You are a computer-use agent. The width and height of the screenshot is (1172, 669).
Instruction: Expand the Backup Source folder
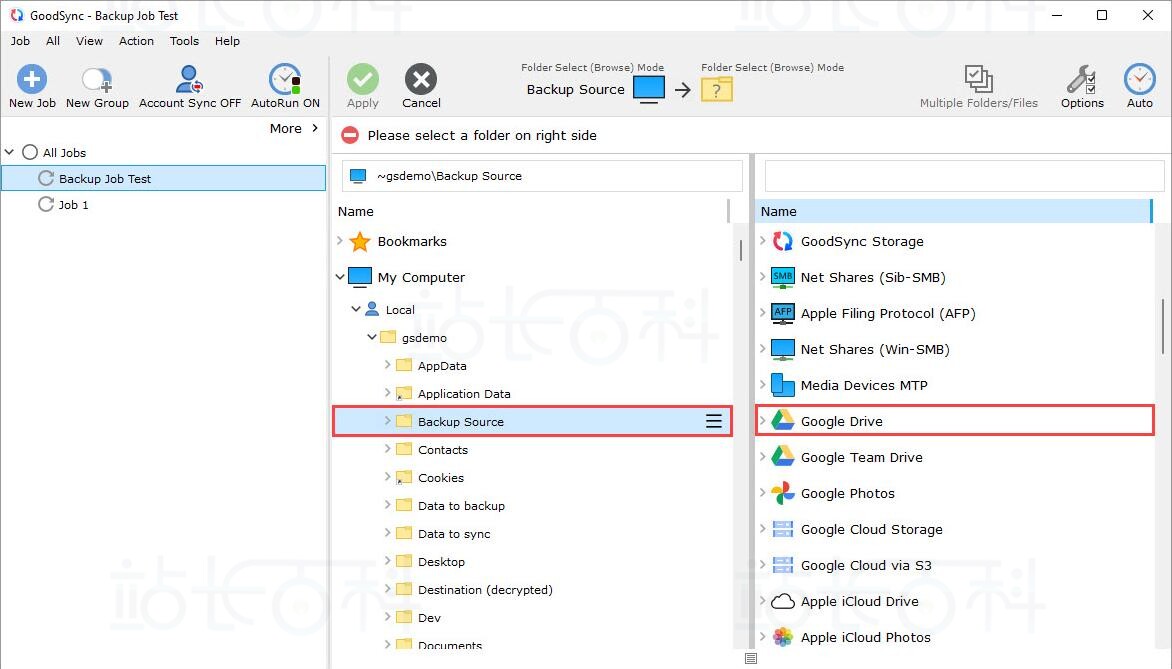387,421
